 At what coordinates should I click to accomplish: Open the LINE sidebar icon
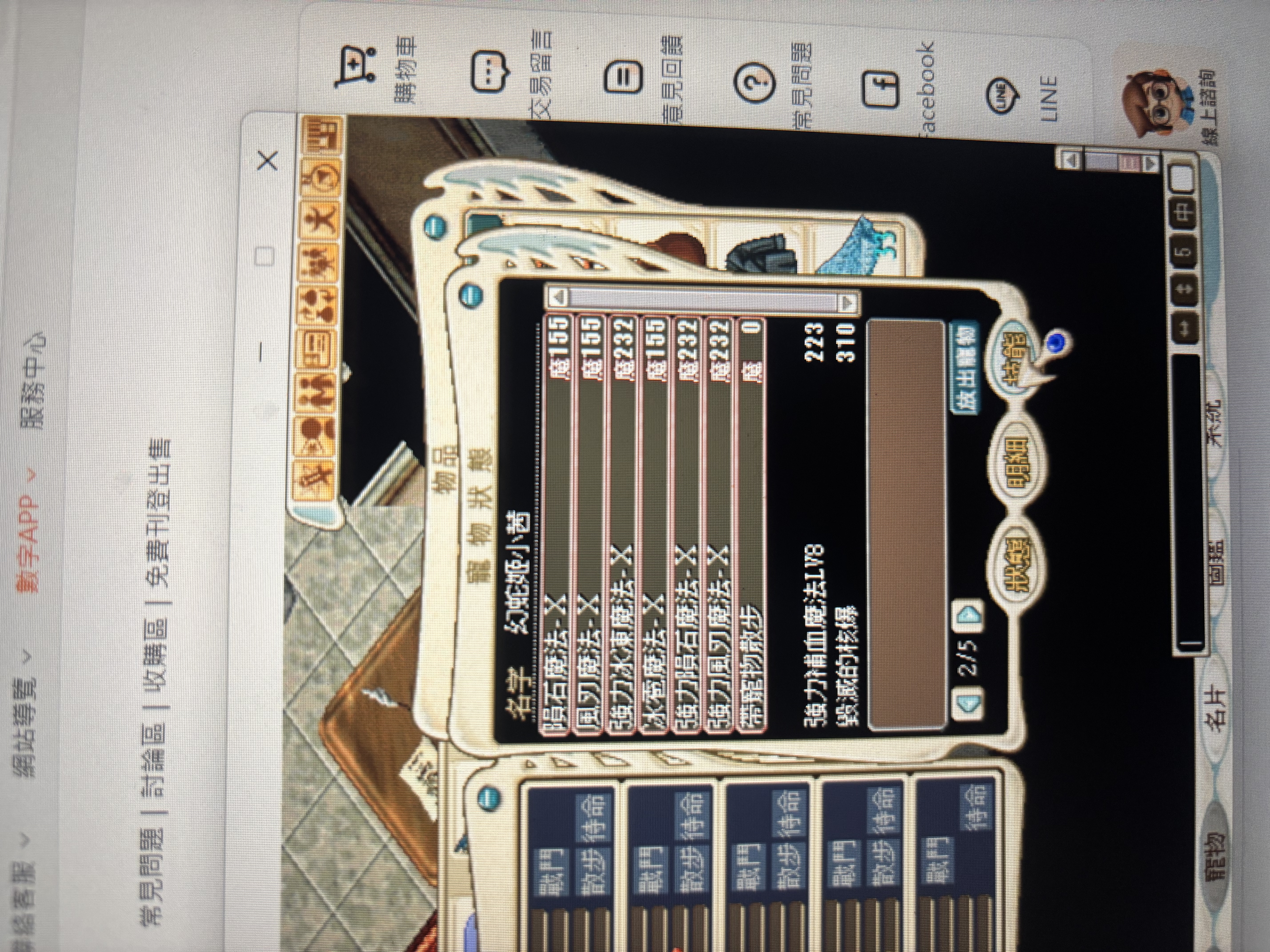[x=1003, y=95]
